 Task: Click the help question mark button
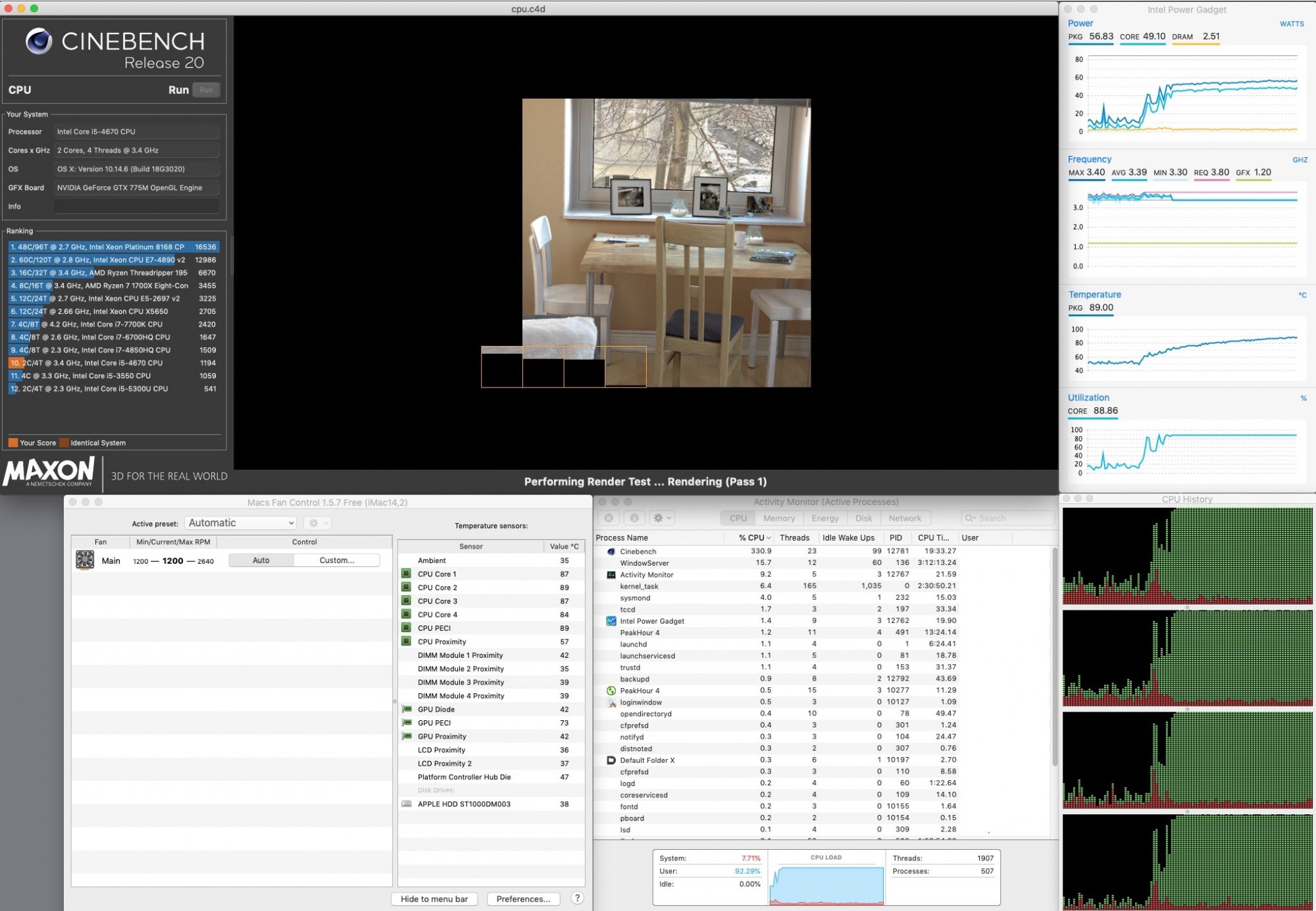click(x=577, y=898)
